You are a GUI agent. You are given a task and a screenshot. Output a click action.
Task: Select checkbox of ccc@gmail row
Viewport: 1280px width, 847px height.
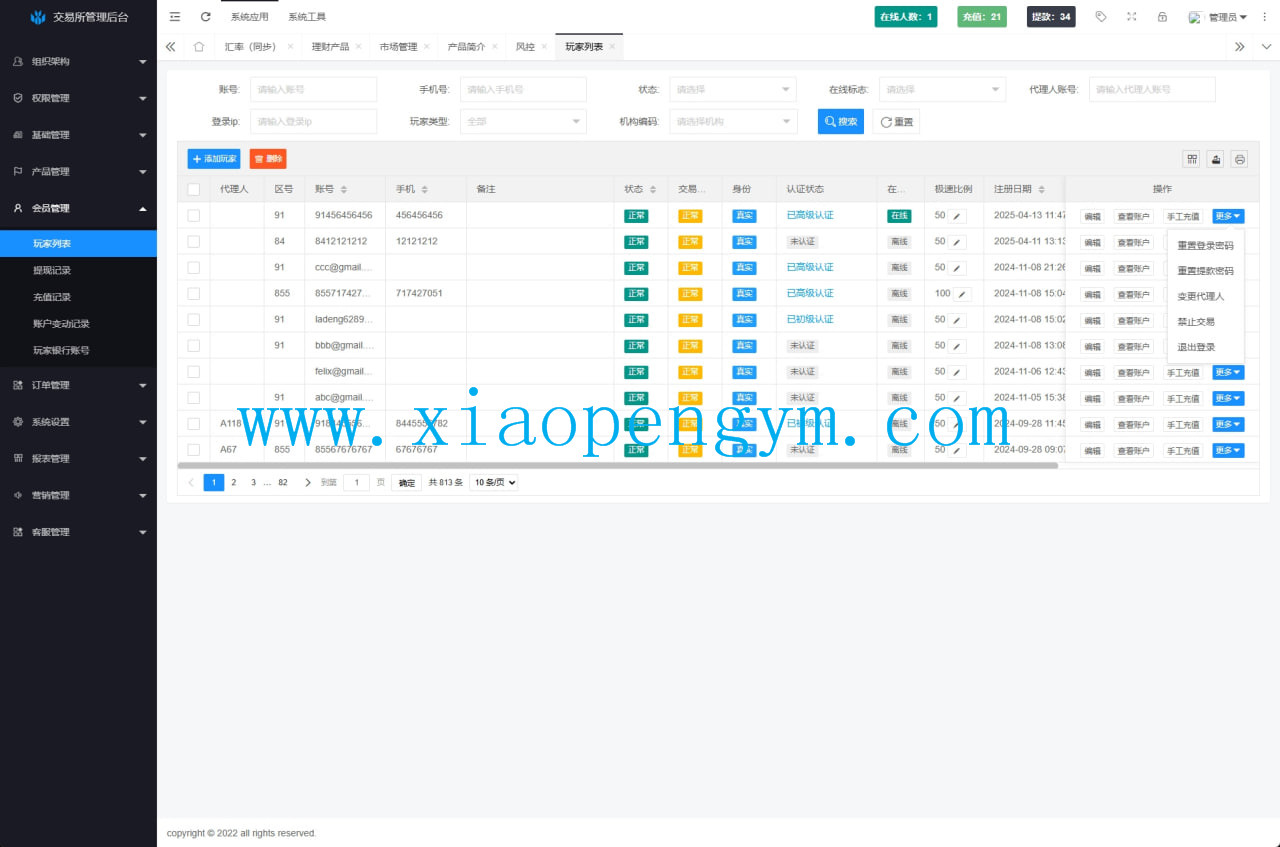pos(194,267)
